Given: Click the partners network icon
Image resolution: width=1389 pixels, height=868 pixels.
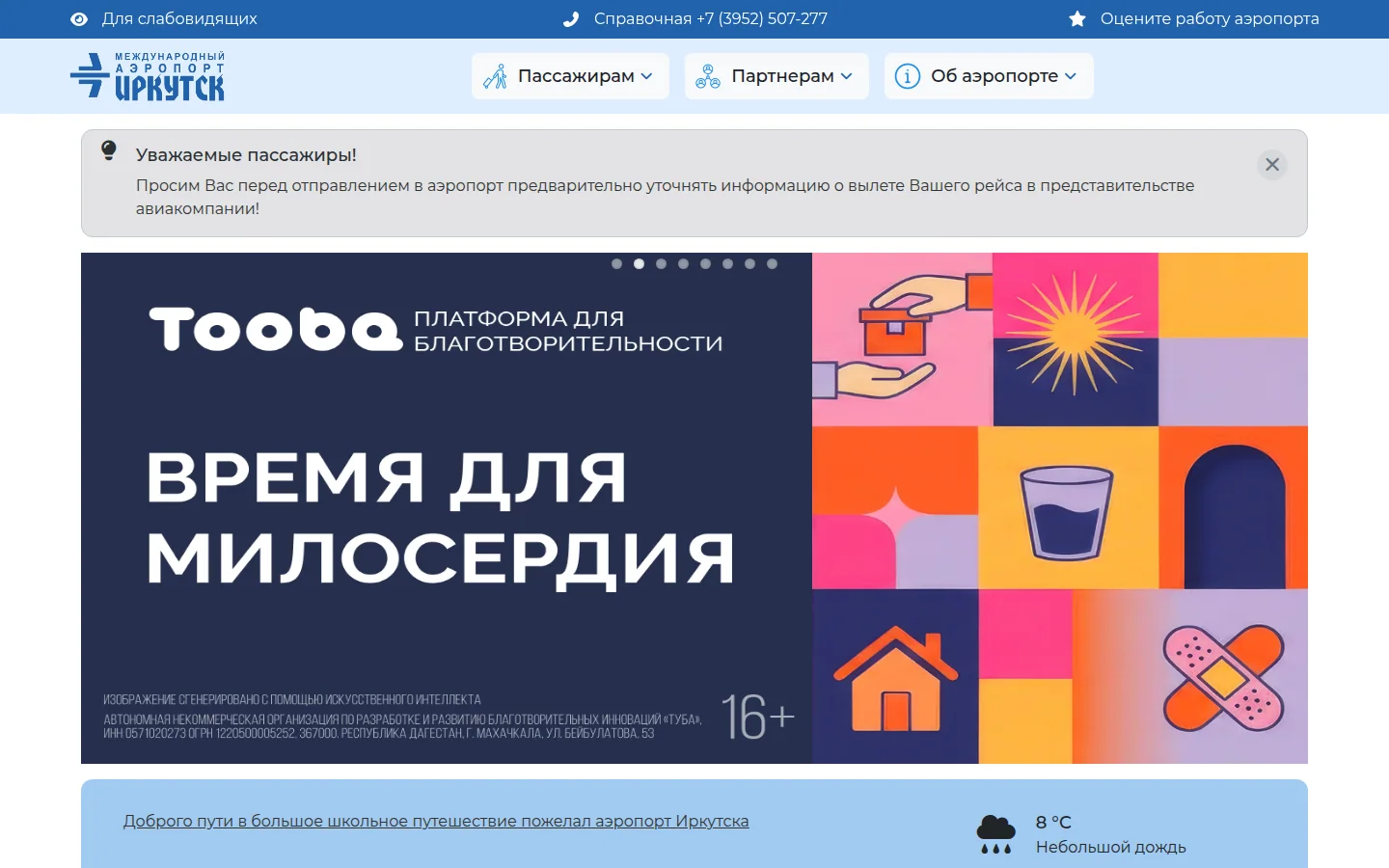Looking at the screenshot, I should tap(708, 76).
